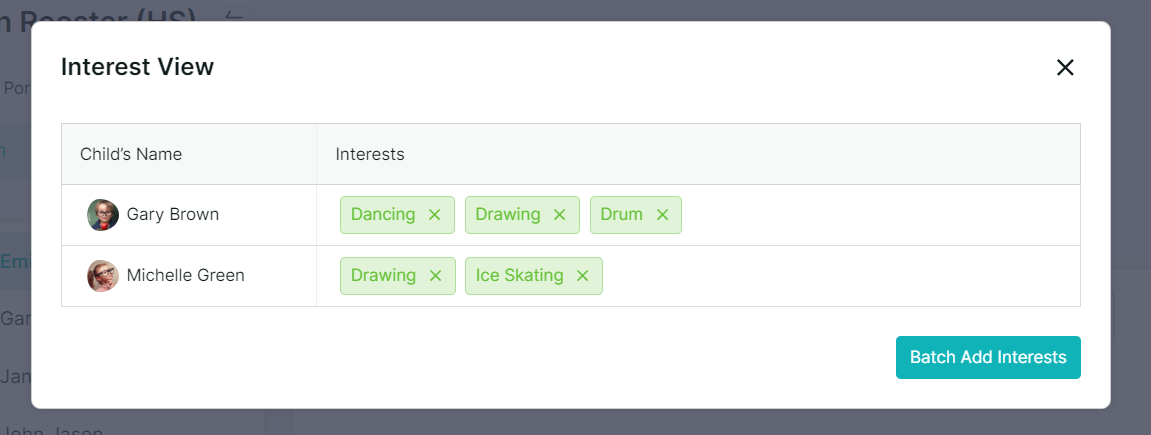This screenshot has width=1151, height=435.
Task: Click Gary Brown's Drawing tag label
Action: (x=508, y=214)
